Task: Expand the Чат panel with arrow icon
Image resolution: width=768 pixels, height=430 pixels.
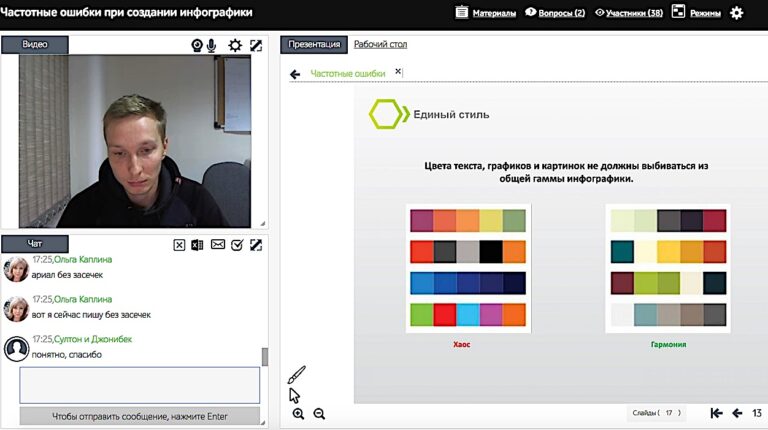Action: pos(256,245)
